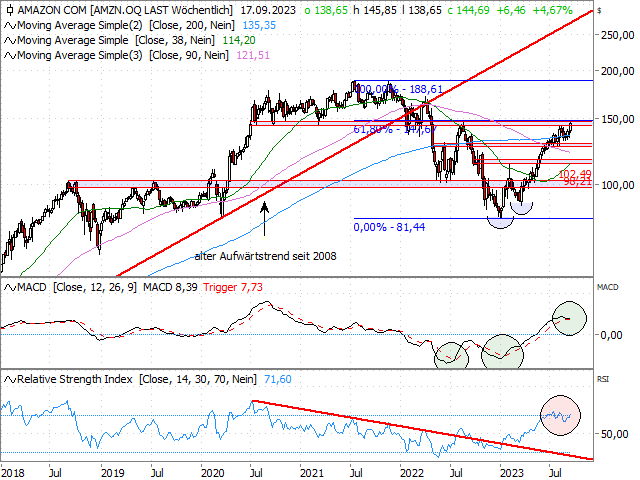Click the high value 145,85
The height and width of the screenshot is (480, 640).
click(x=379, y=10)
